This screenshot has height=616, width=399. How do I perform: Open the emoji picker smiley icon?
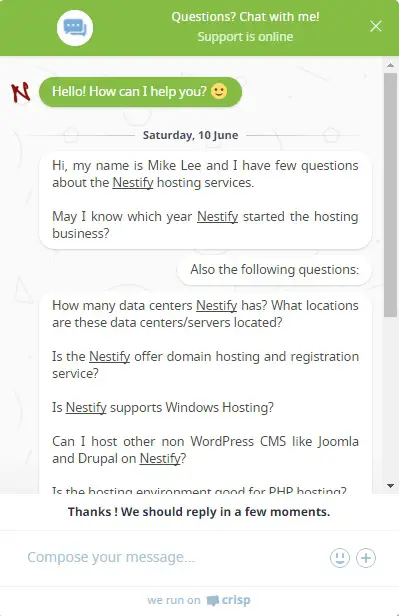tap(340, 557)
